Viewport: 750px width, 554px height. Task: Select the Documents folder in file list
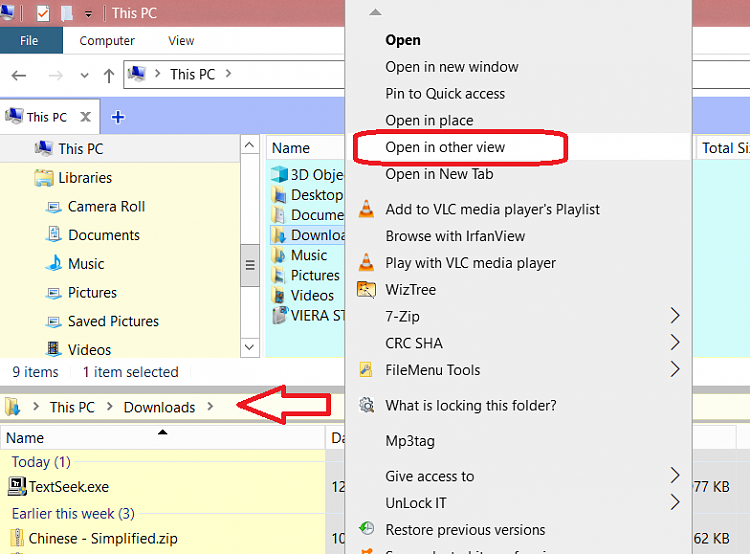(308, 215)
